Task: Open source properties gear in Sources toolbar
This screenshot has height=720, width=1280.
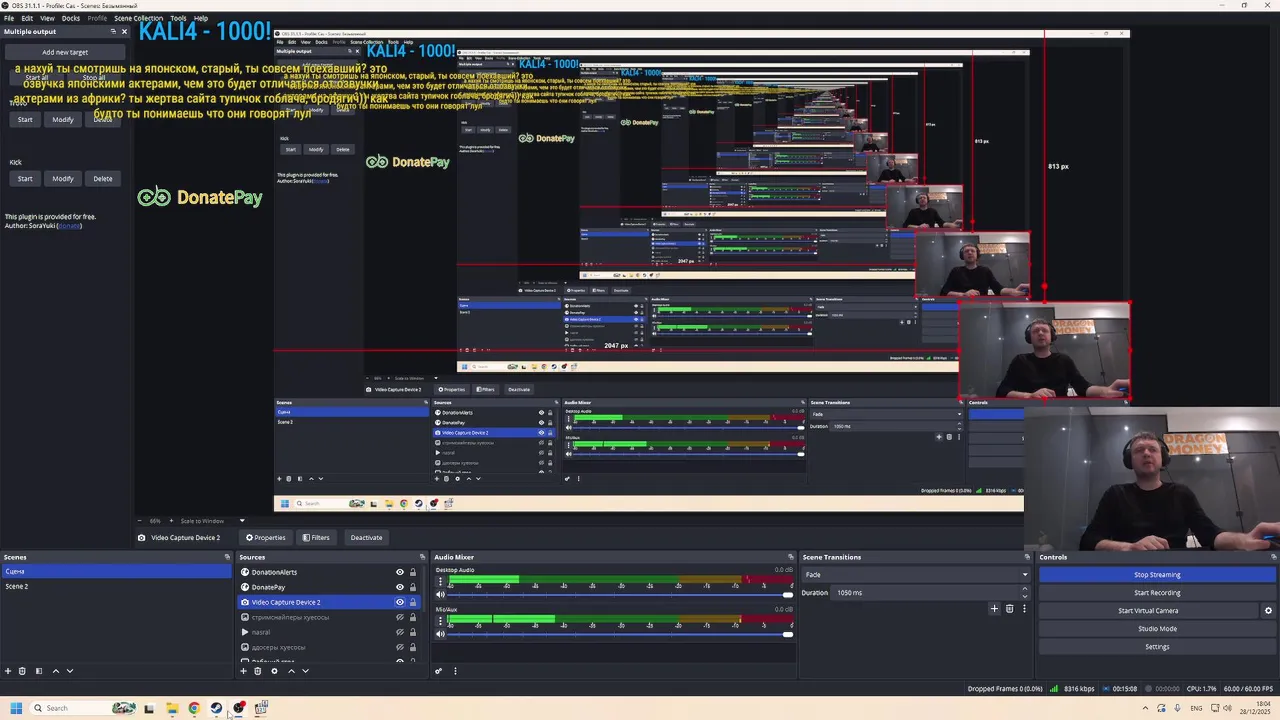Action: [x=274, y=671]
